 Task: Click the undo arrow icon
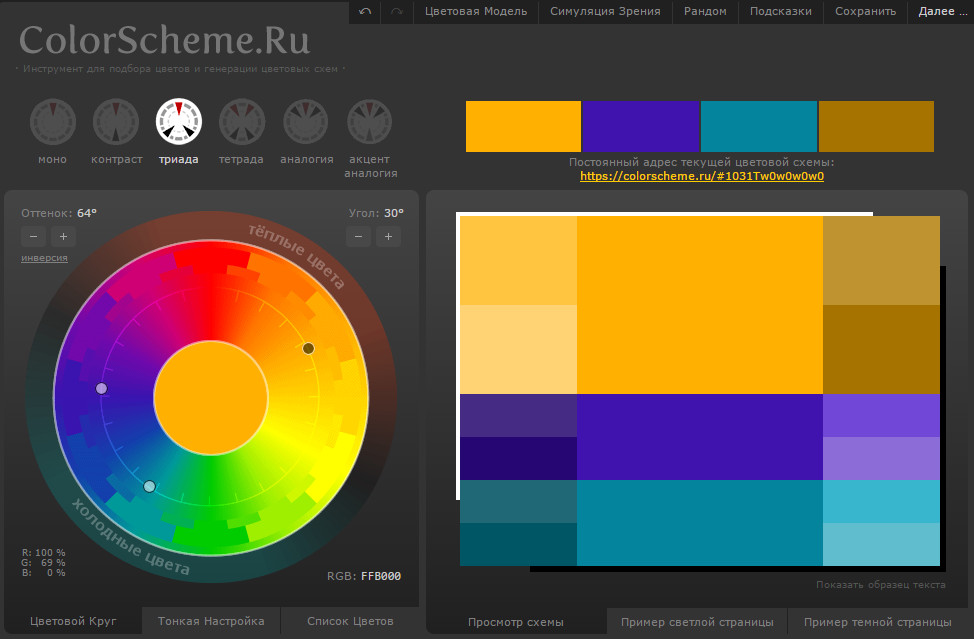(365, 11)
